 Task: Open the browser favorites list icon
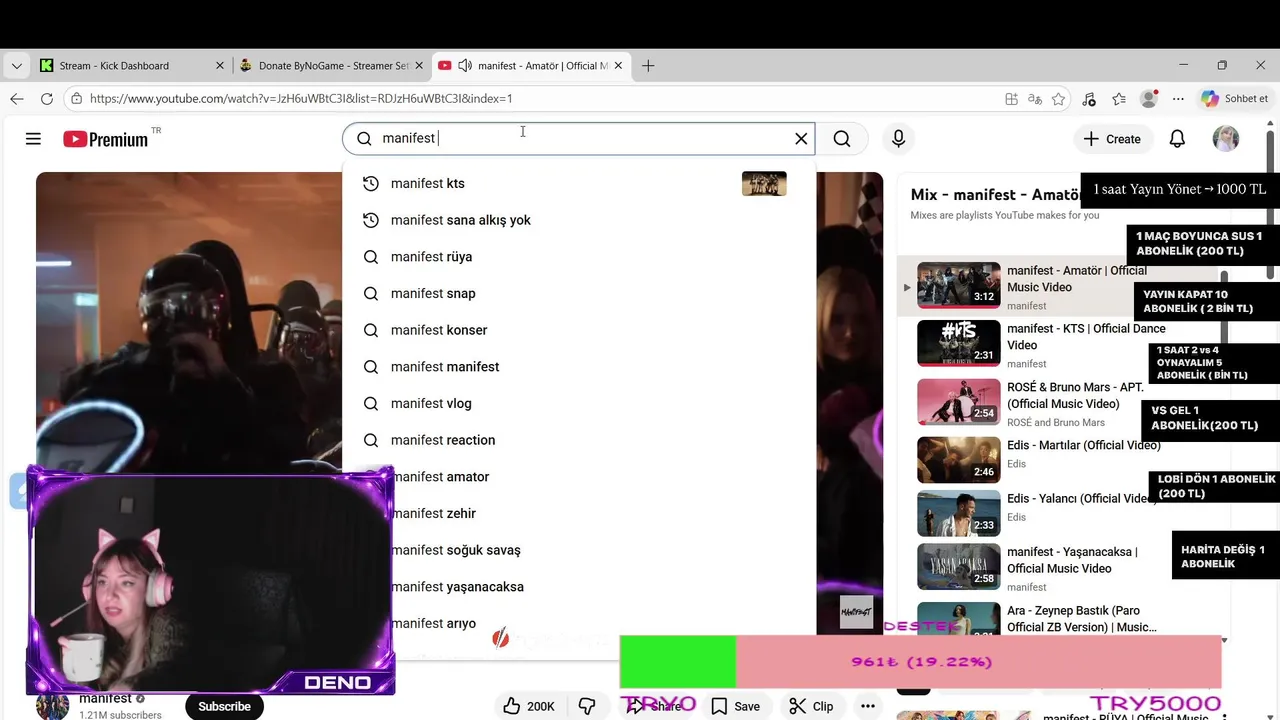1119,99
